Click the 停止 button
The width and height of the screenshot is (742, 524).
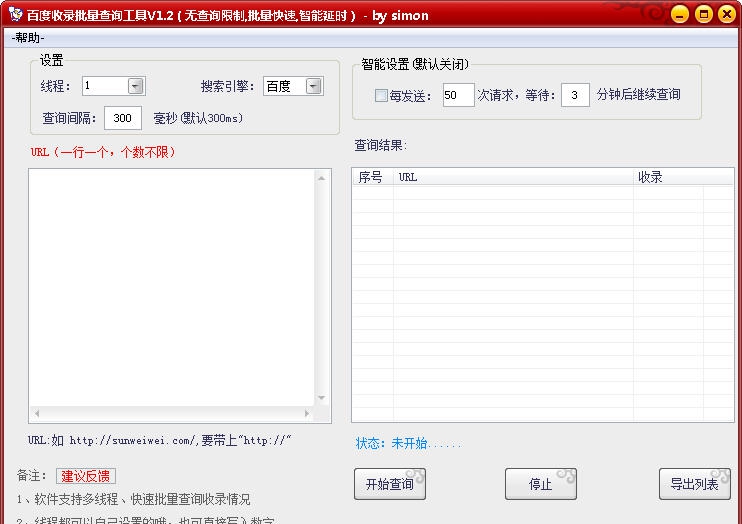(x=540, y=484)
